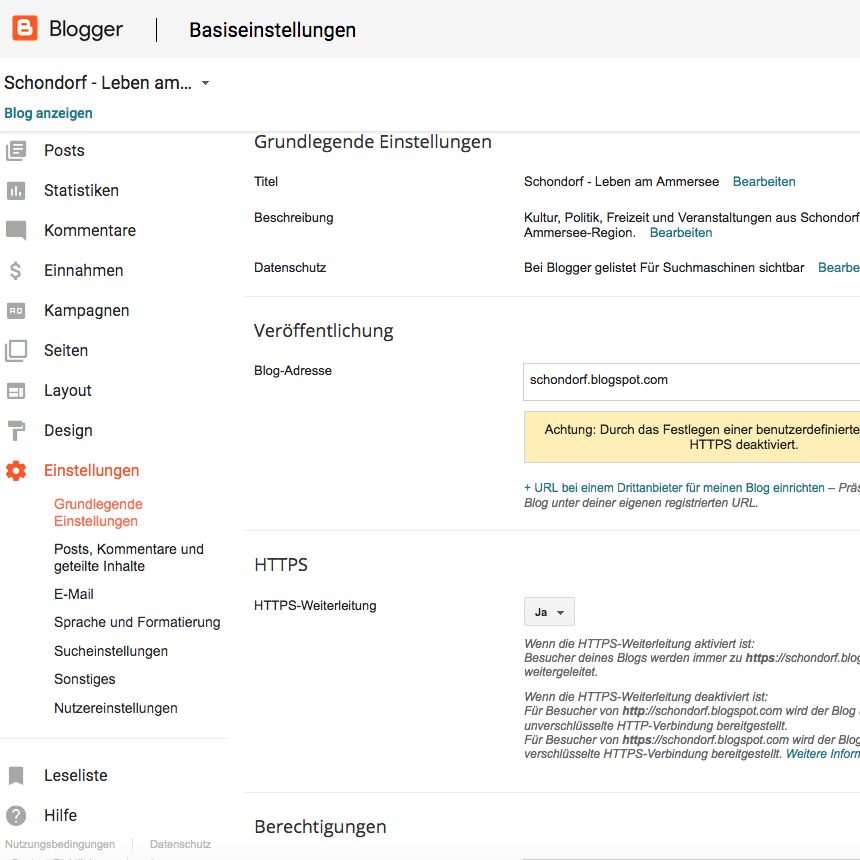
Task: Click the Blogger logo icon
Action: (25, 29)
